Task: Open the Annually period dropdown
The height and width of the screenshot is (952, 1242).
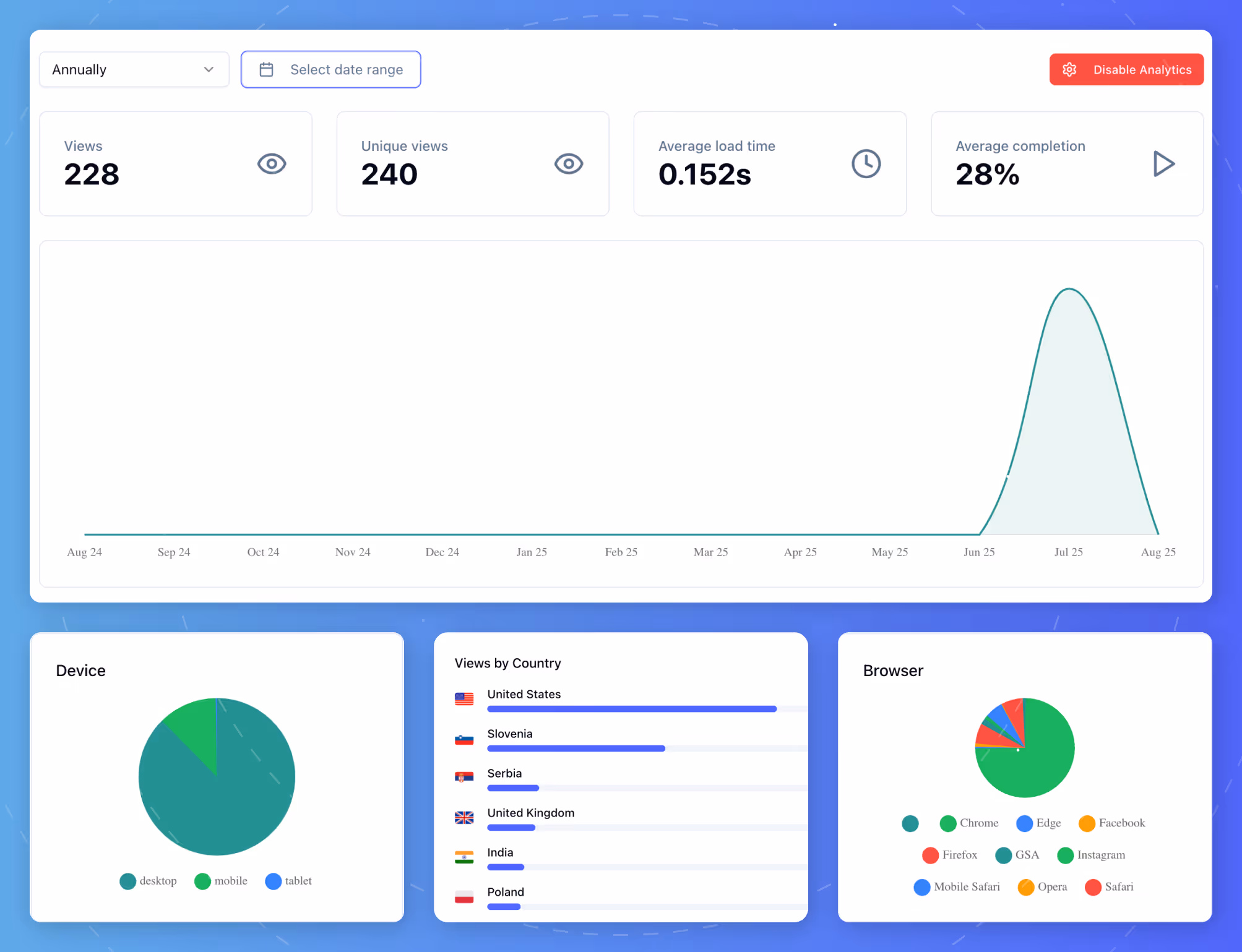Action: click(134, 69)
